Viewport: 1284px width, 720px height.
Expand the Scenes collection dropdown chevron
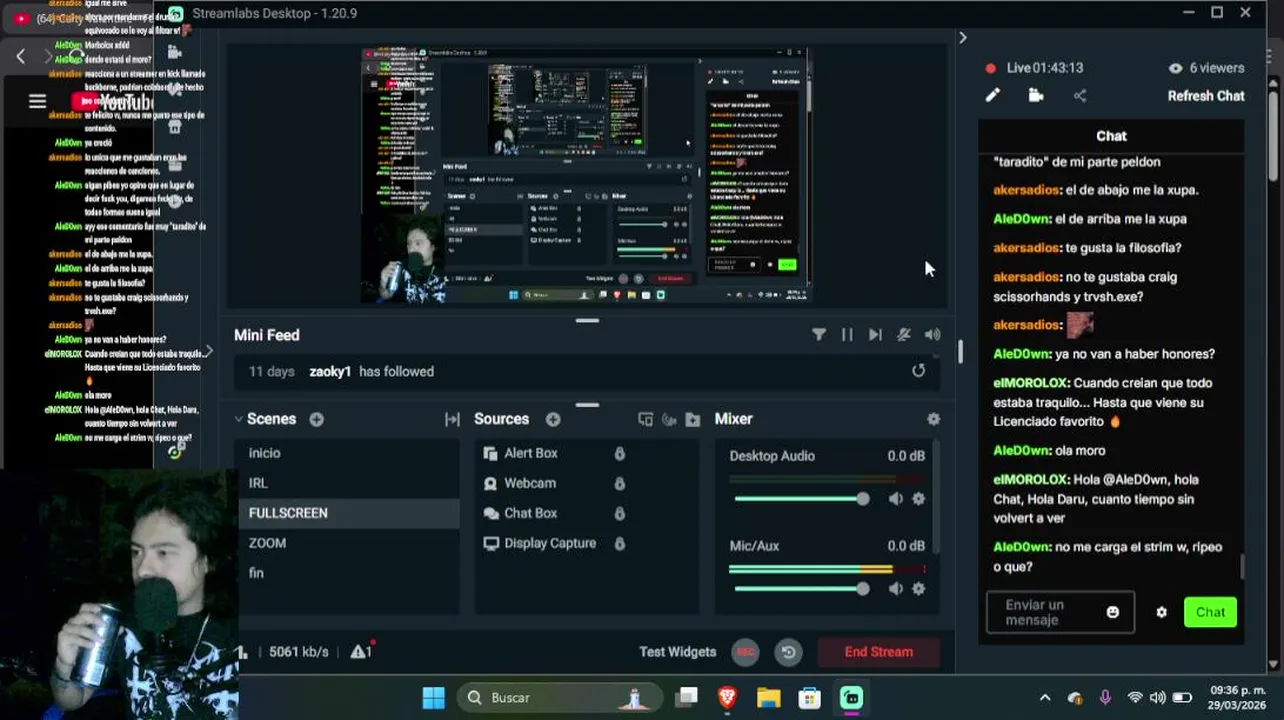coord(239,419)
